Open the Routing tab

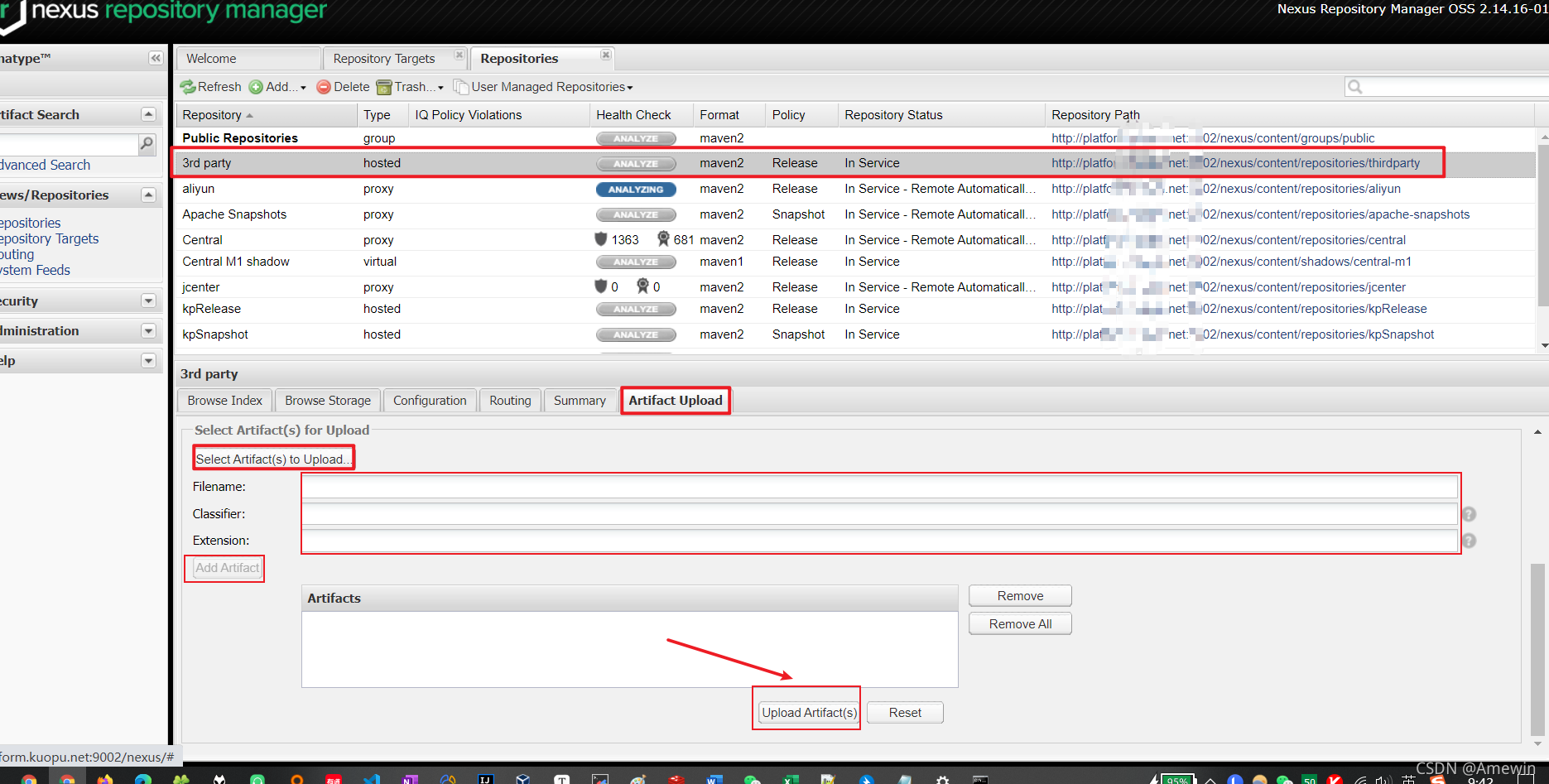[x=510, y=401]
